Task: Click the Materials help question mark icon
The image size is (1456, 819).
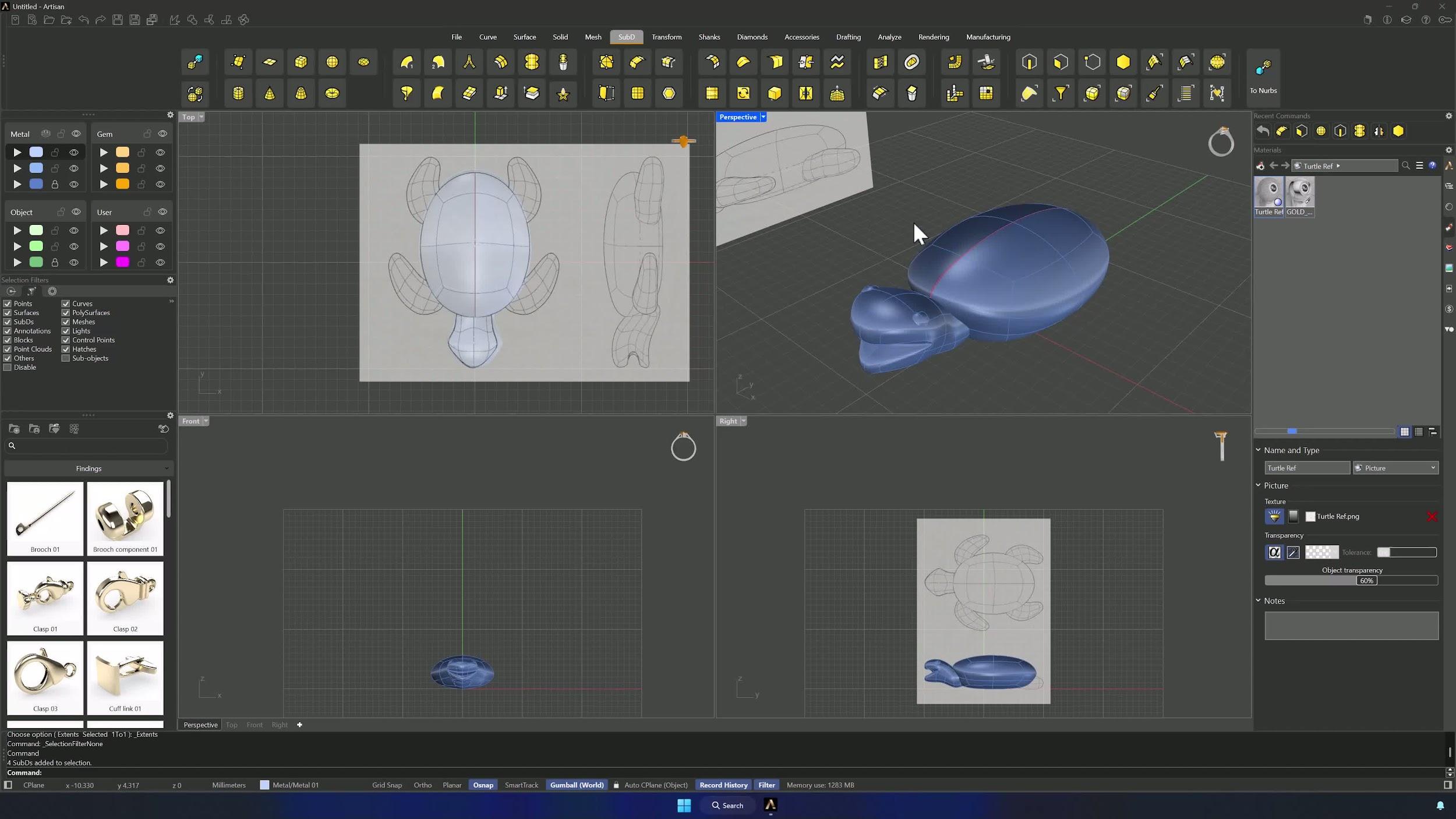Action: point(1432,166)
